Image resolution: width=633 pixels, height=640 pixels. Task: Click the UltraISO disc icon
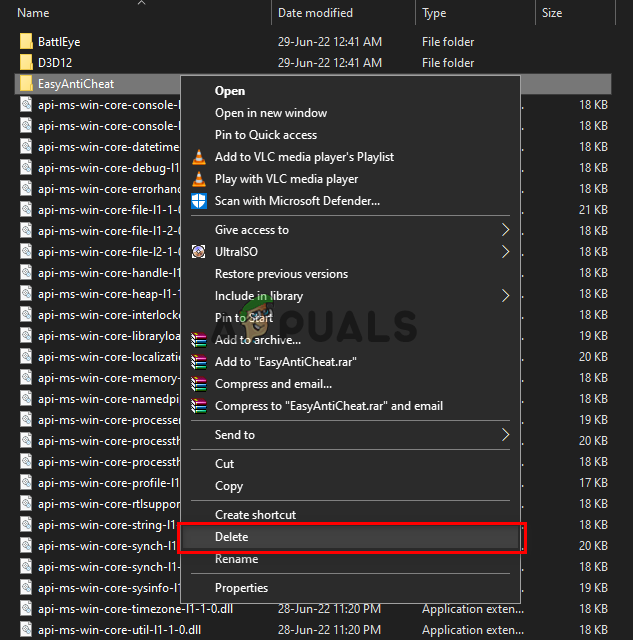click(x=199, y=252)
